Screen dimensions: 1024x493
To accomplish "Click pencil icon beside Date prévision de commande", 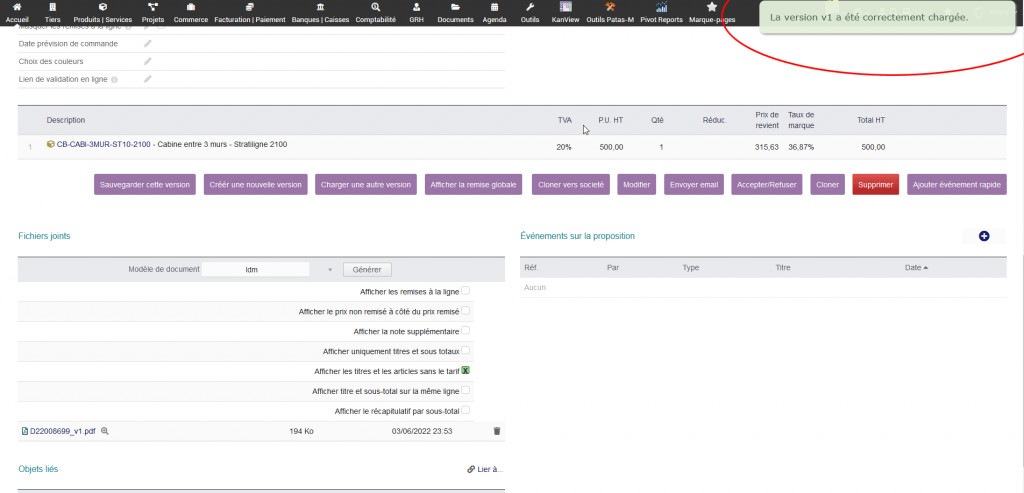I will tap(148, 44).
